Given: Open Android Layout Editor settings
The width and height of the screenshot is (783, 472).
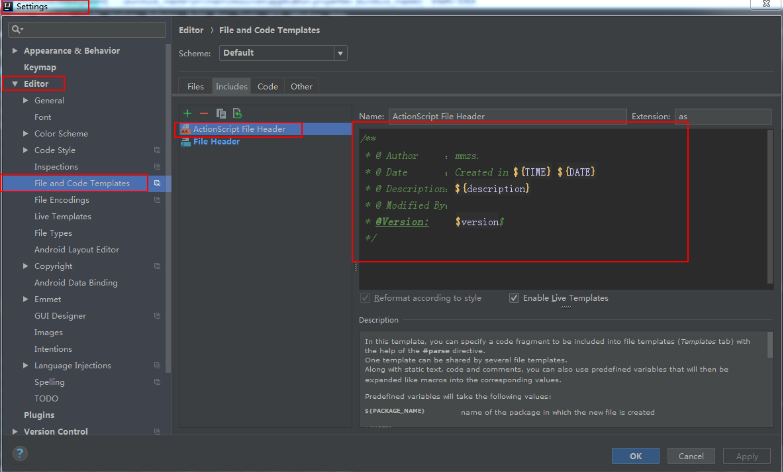Looking at the screenshot, I should point(77,250).
